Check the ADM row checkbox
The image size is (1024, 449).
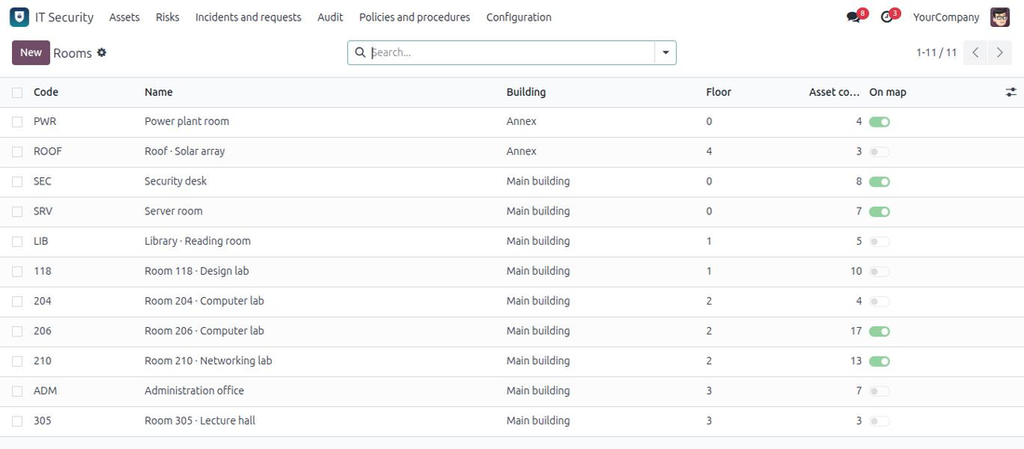pyautogui.click(x=17, y=392)
